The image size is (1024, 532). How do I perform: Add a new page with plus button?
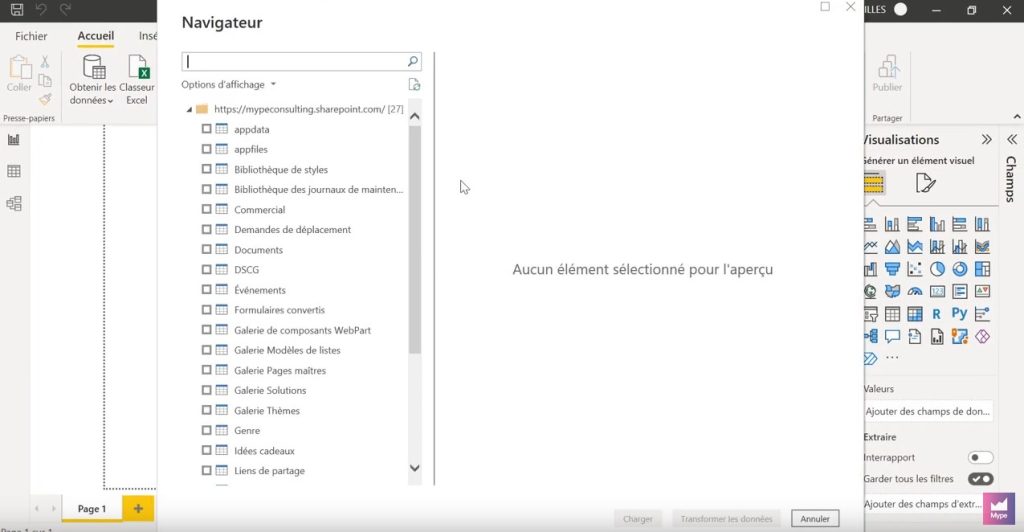(x=138, y=509)
